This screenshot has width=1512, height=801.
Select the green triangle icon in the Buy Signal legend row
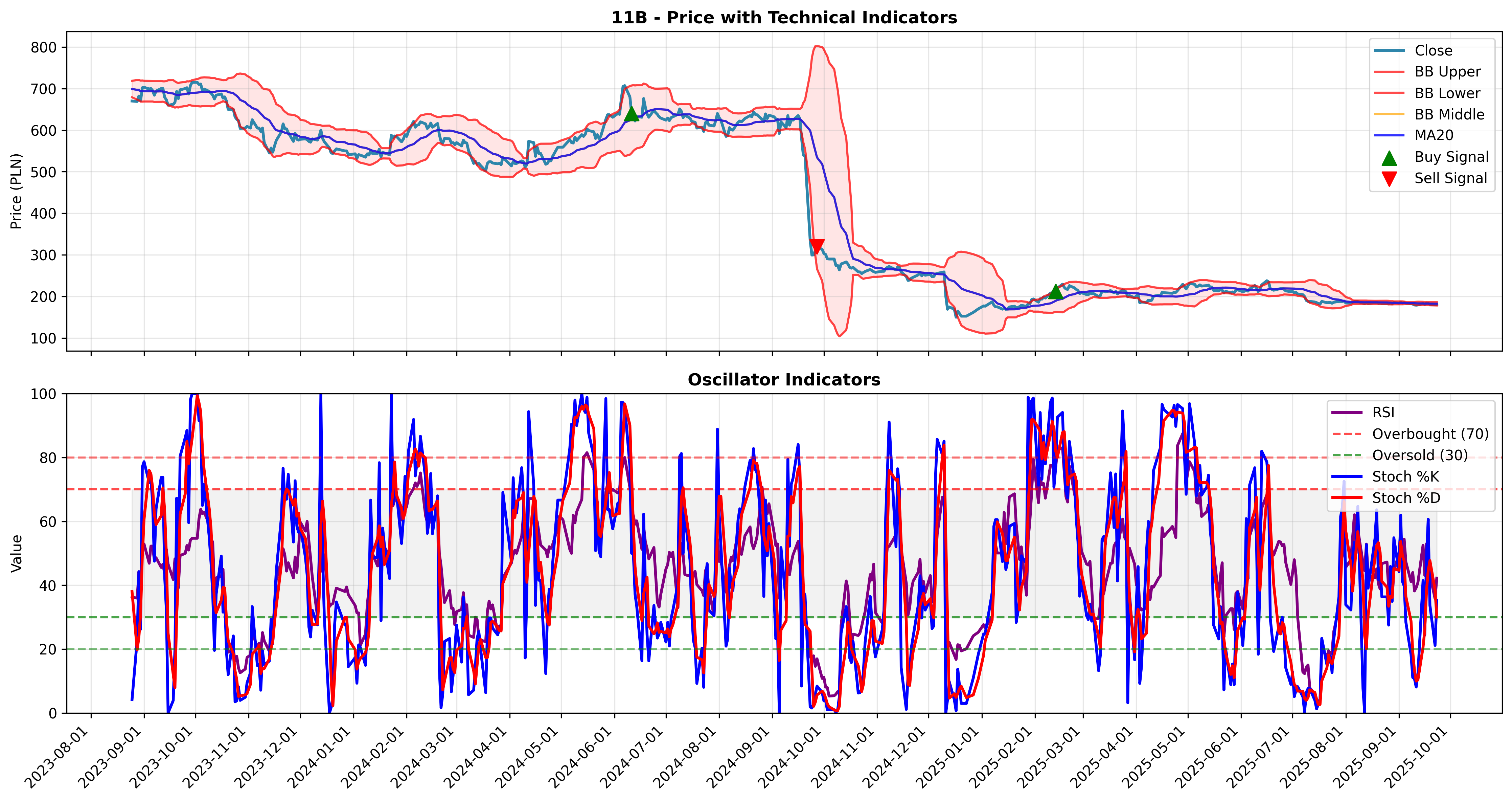1389,157
